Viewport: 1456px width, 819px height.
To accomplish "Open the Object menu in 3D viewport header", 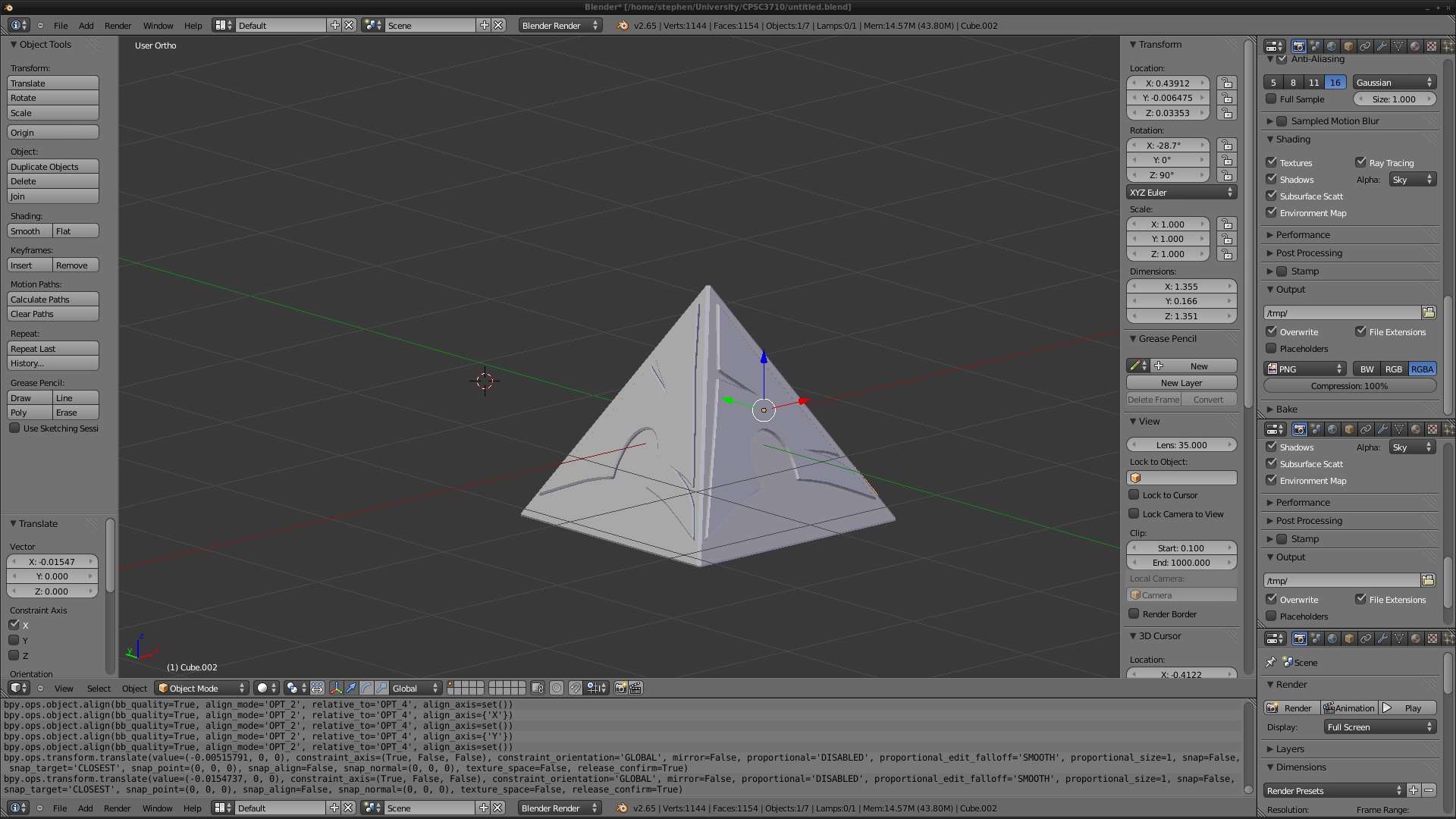I will (134, 688).
